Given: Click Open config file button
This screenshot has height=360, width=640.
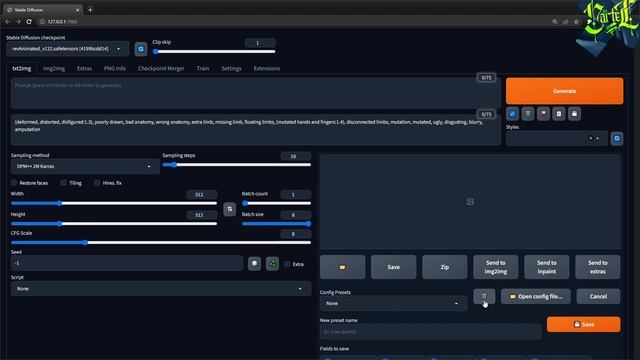Looking at the screenshot, I should [x=536, y=296].
